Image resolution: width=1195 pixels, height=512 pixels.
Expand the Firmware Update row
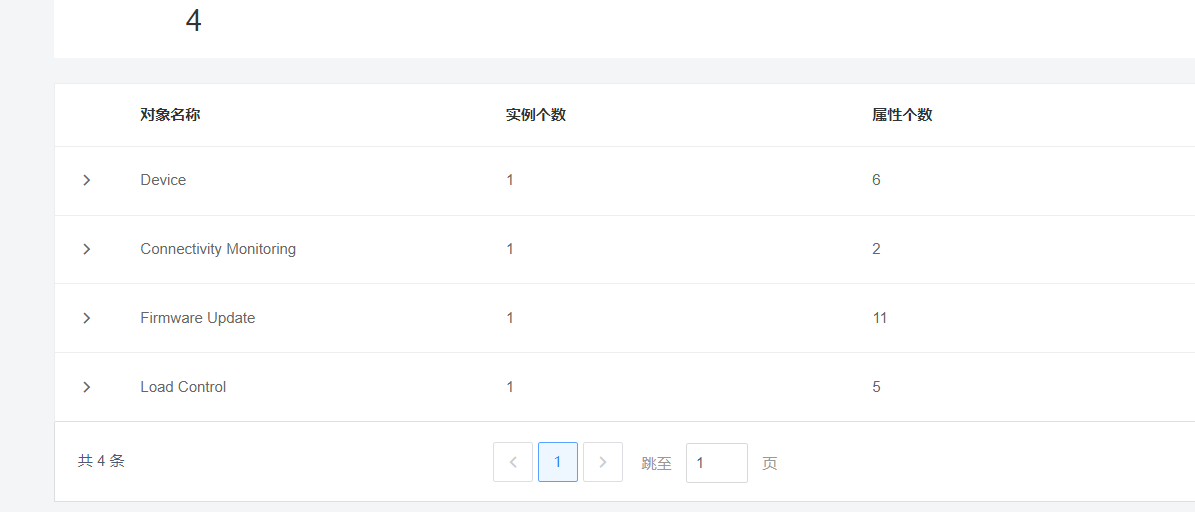click(87, 318)
